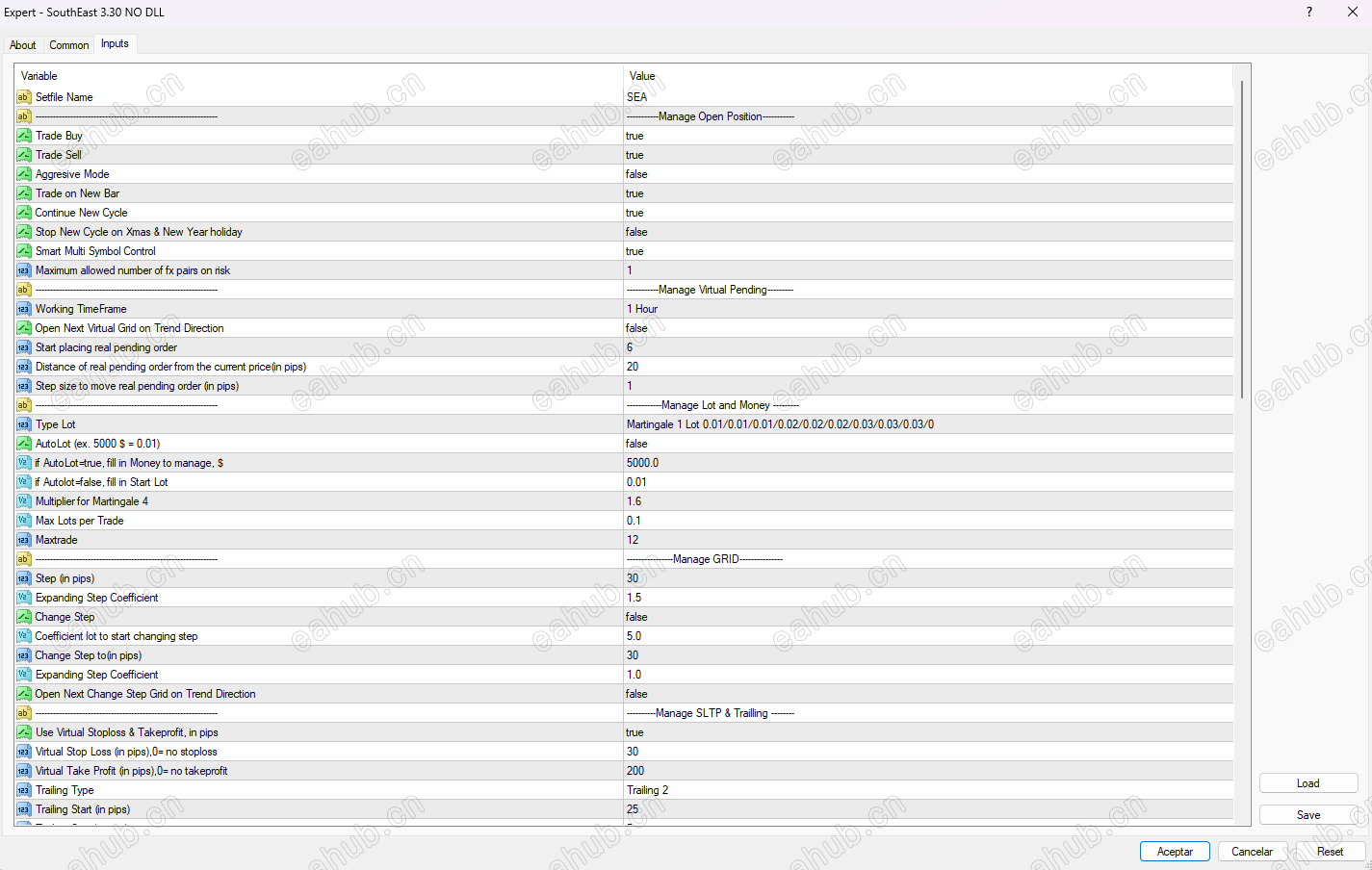Viewport: 1372px width, 870px height.
Task: Click the Start Lot row icon
Action: click(24, 482)
